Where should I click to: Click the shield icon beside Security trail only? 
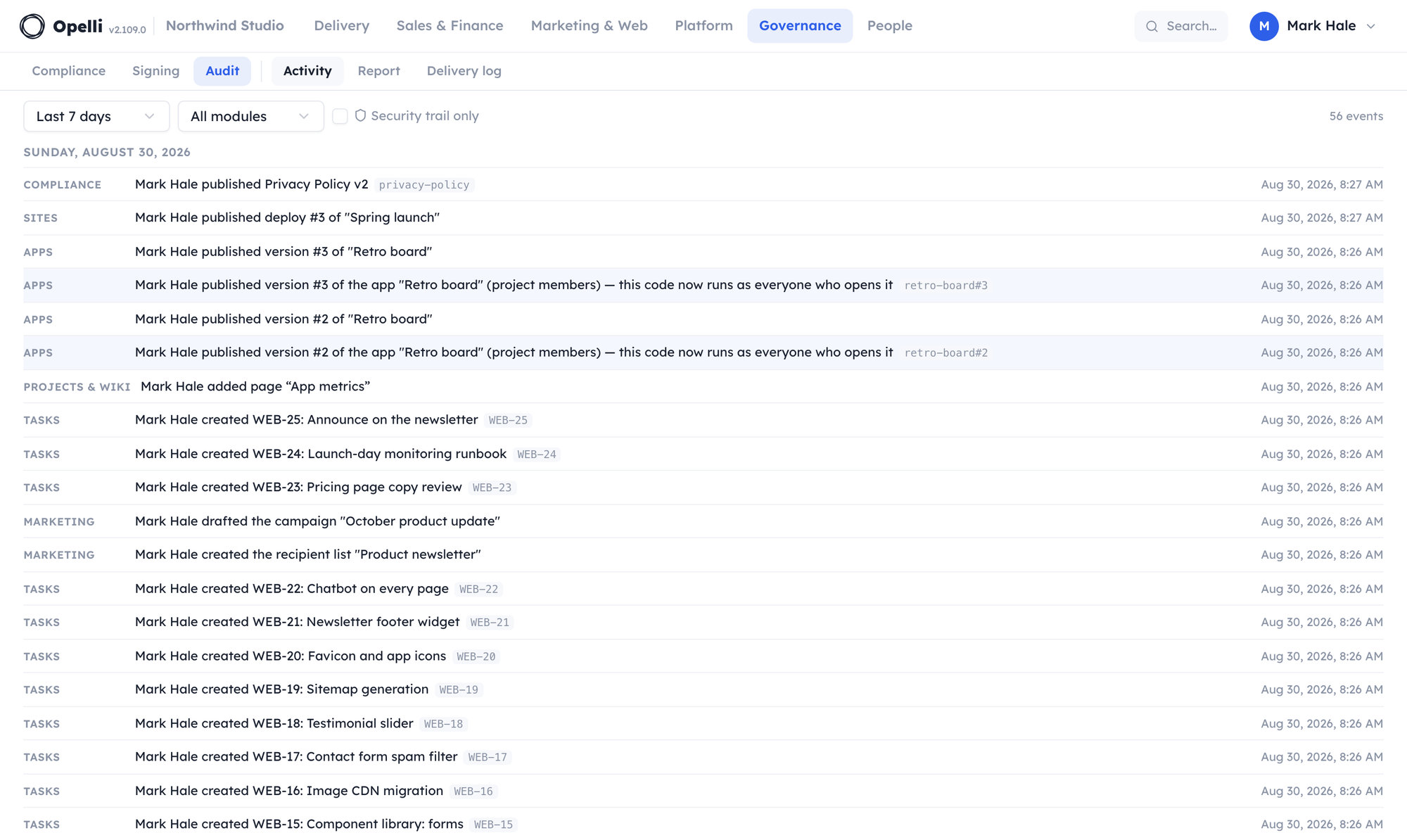360,115
